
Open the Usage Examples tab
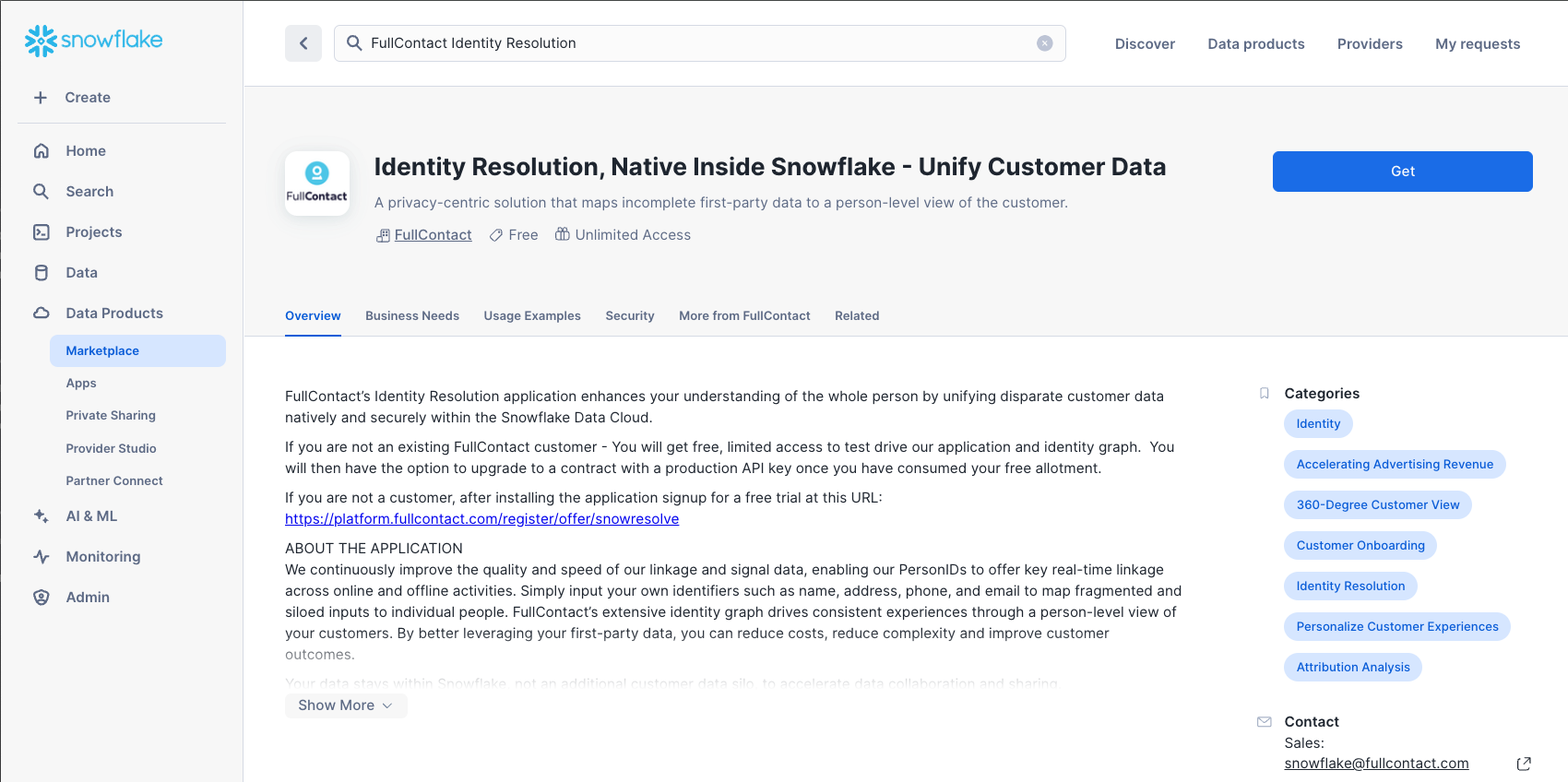532,316
